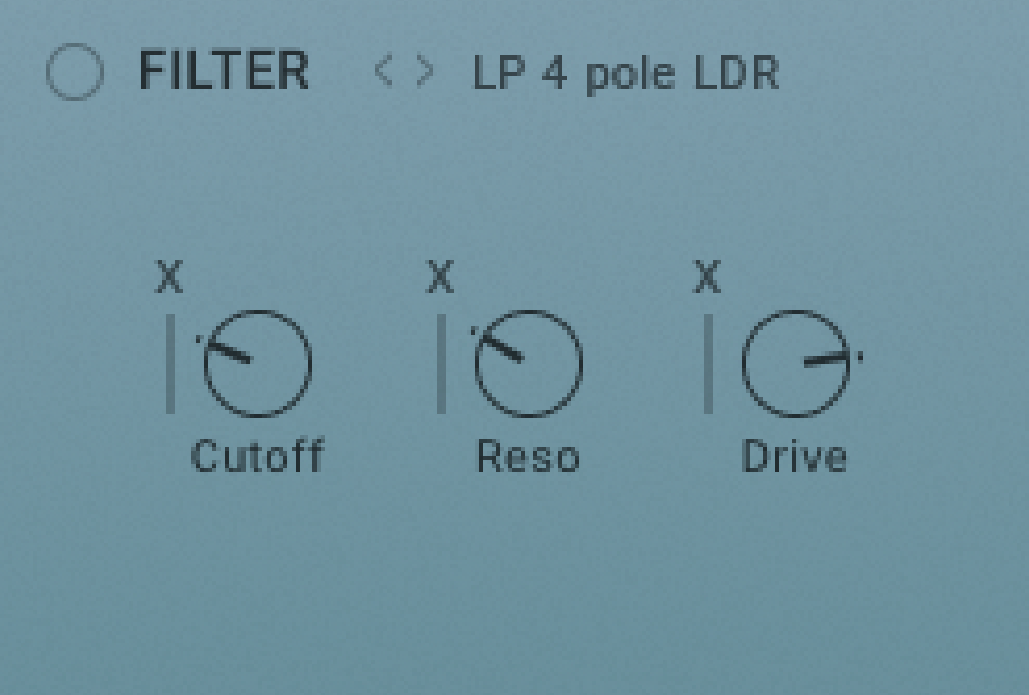Click the modulation amount bar beside Drive
This screenshot has width=1029, height=695.
pos(709,364)
